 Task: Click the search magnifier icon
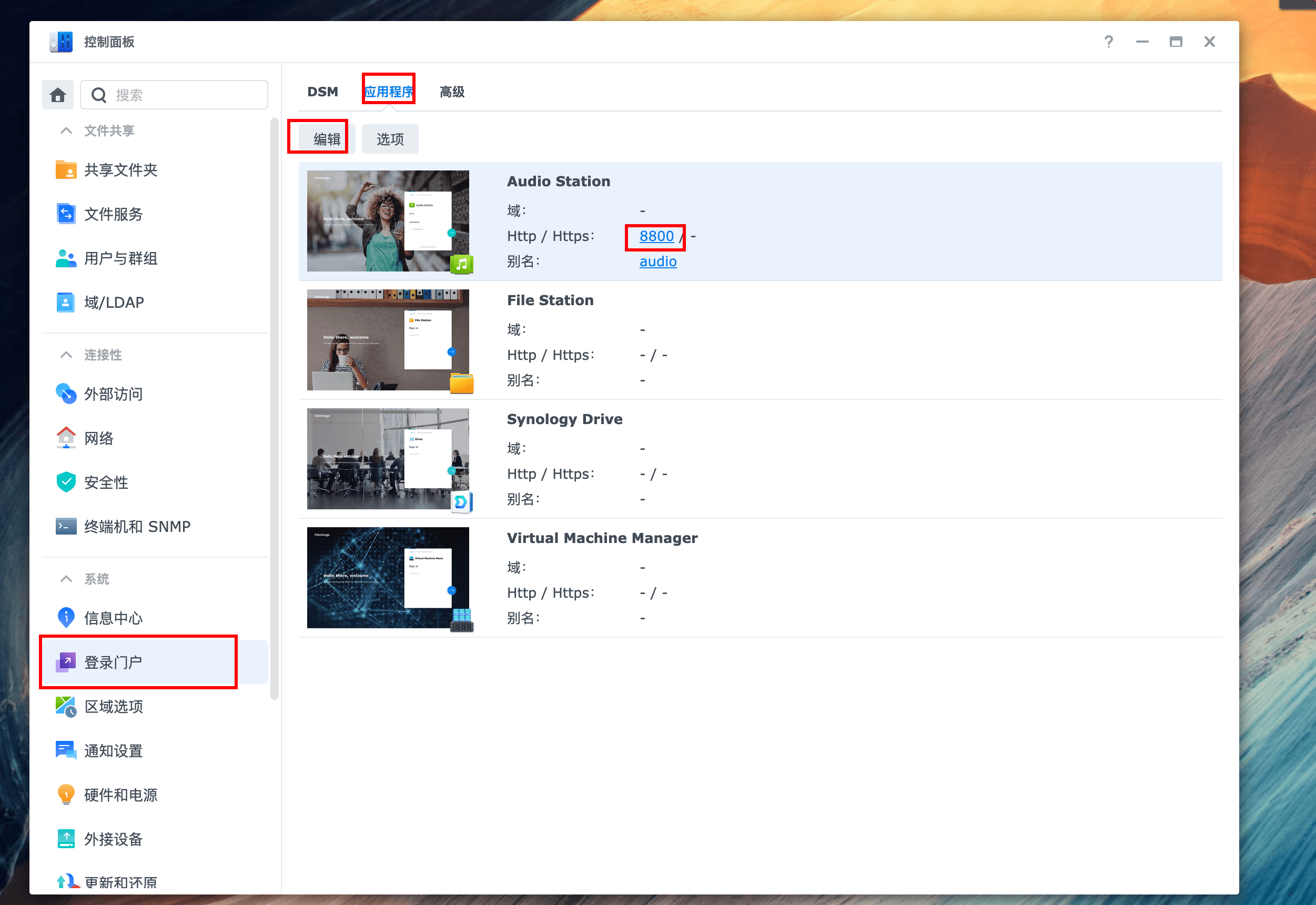(98, 95)
